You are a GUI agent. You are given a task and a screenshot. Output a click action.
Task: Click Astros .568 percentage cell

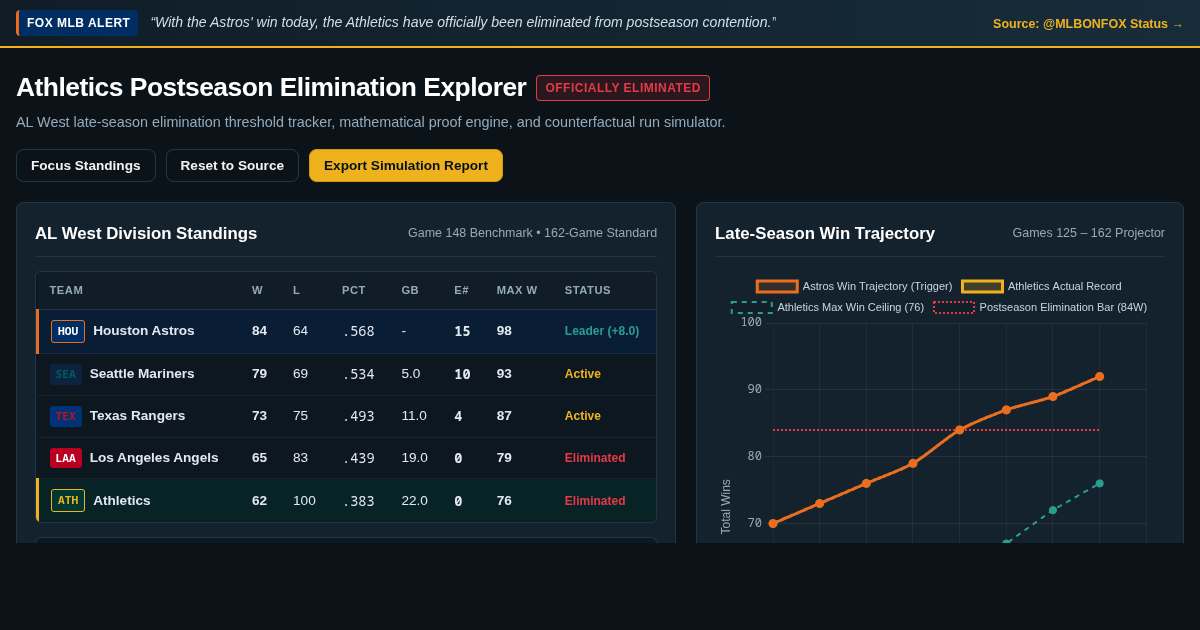pyautogui.click(x=358, y=331)
